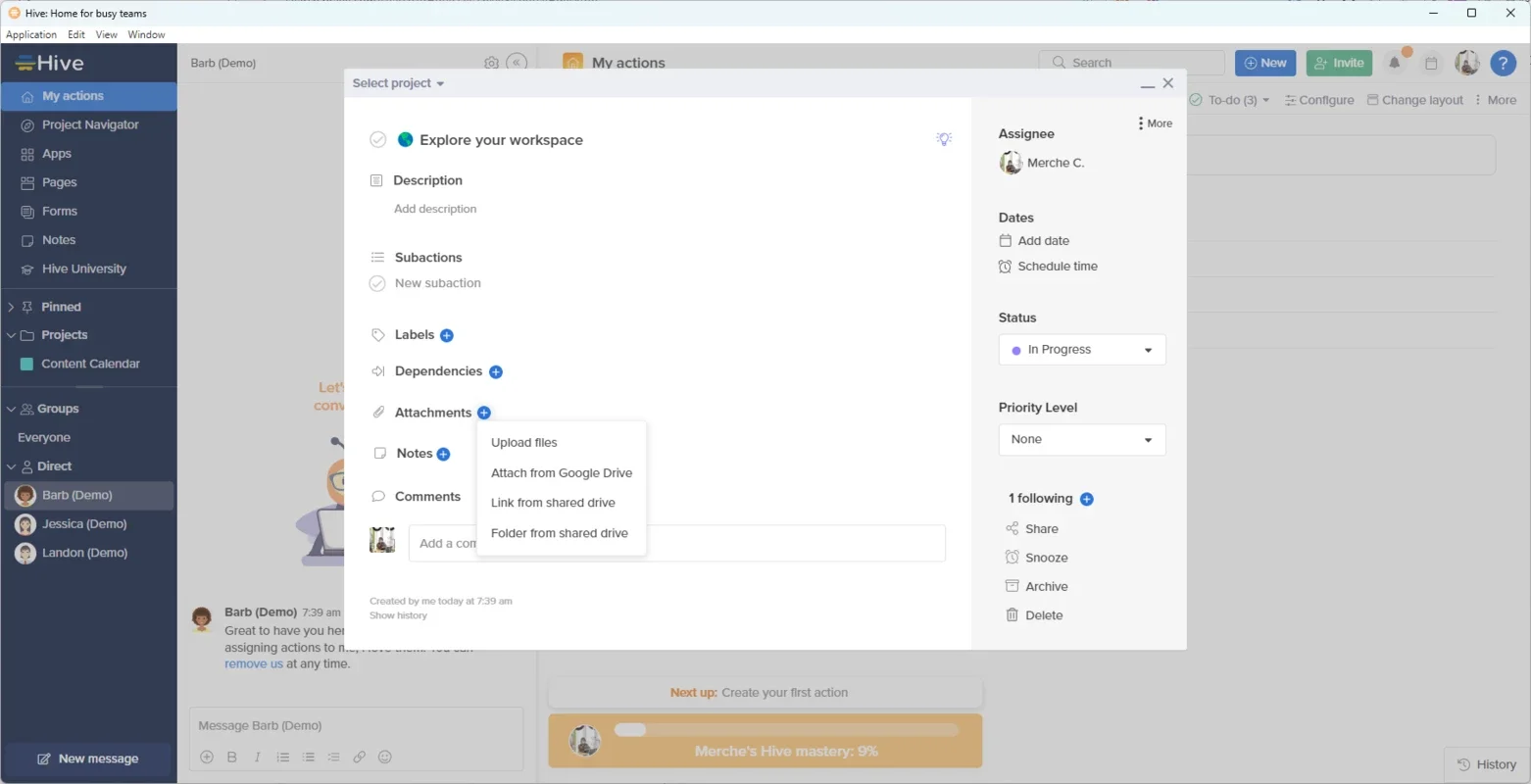Add a dependency with plus icon
The image size is (1531, 784).
pyautogui.click(x=496, y=372)
